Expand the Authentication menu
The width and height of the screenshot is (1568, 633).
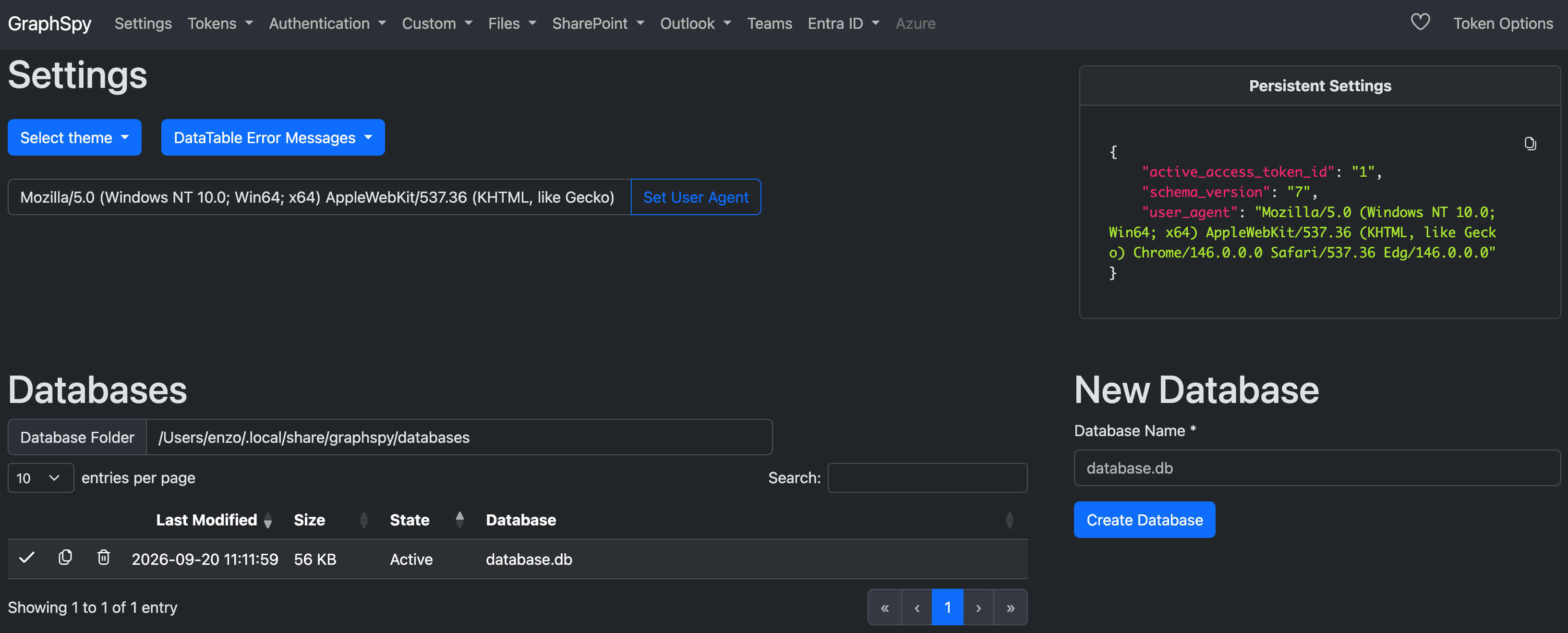point(327,23)
